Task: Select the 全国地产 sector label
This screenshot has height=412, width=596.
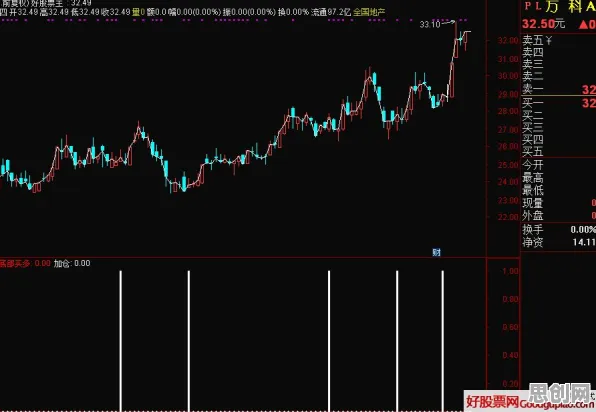Action: (x=369, y=12)
